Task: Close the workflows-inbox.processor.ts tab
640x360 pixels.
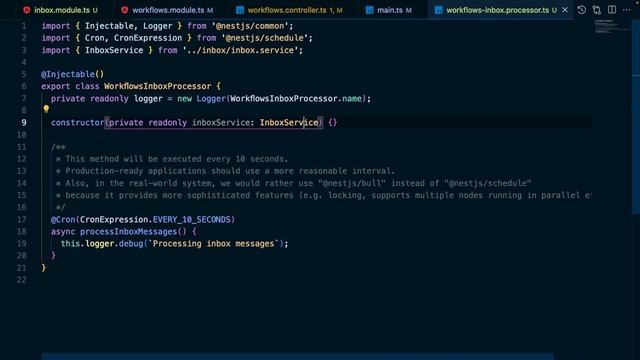Action: [x=565, y=10]
